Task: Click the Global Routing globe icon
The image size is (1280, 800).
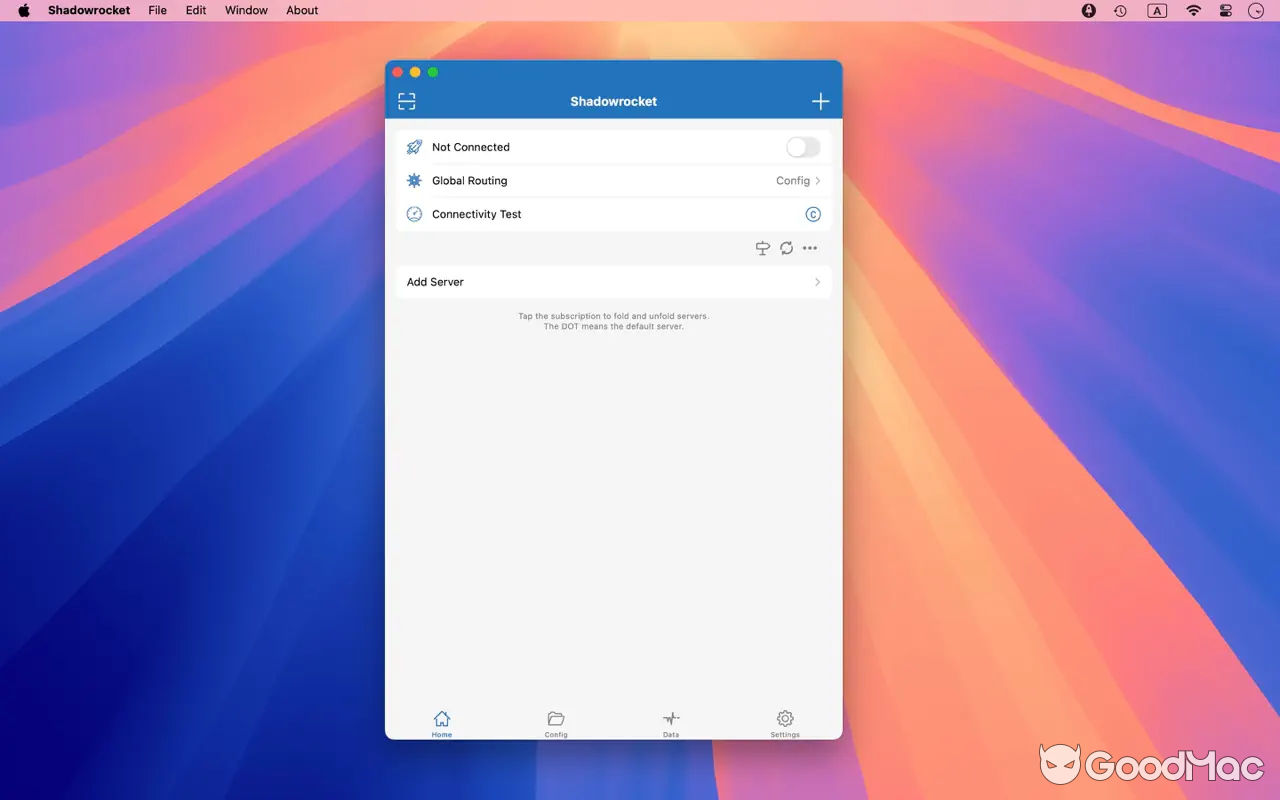Action: (414, 181)
